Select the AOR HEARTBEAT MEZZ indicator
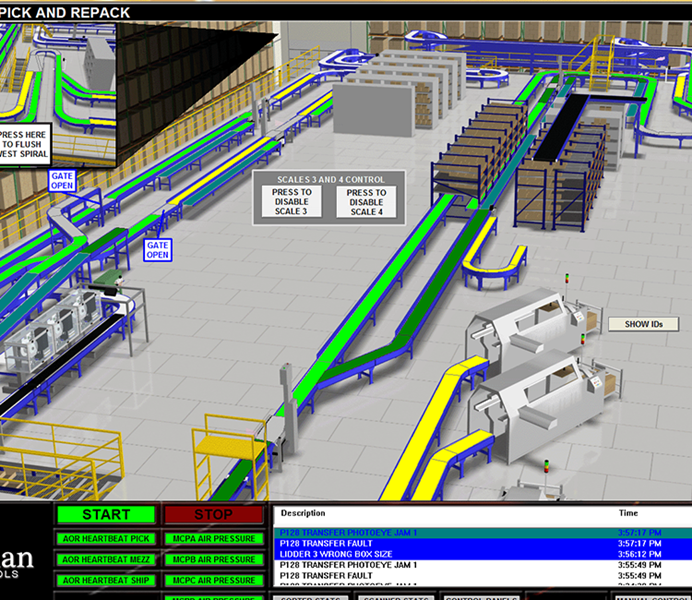Screen dimensions: 692x600 (106, 559)
